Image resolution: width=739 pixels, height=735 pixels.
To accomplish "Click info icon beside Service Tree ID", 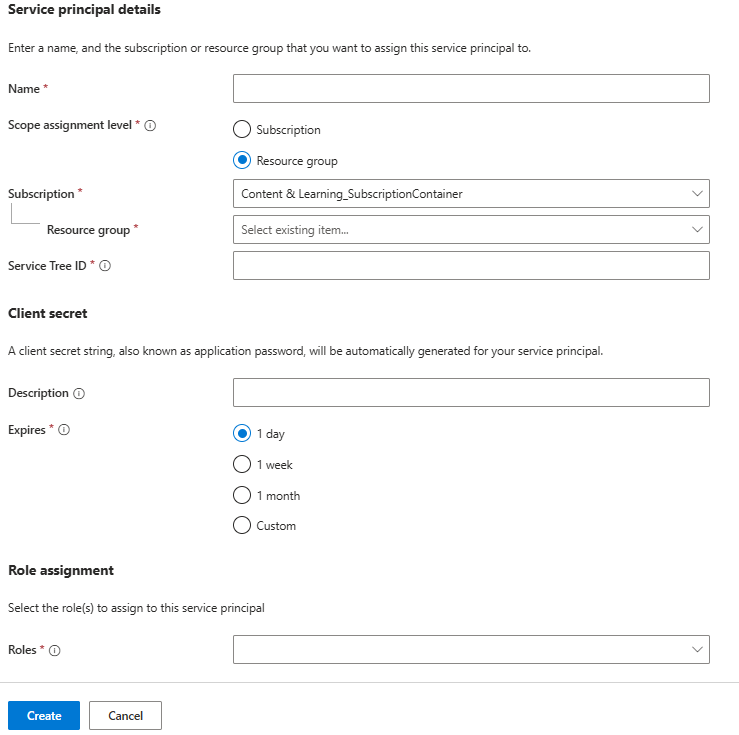I will [x=105, y=266].
